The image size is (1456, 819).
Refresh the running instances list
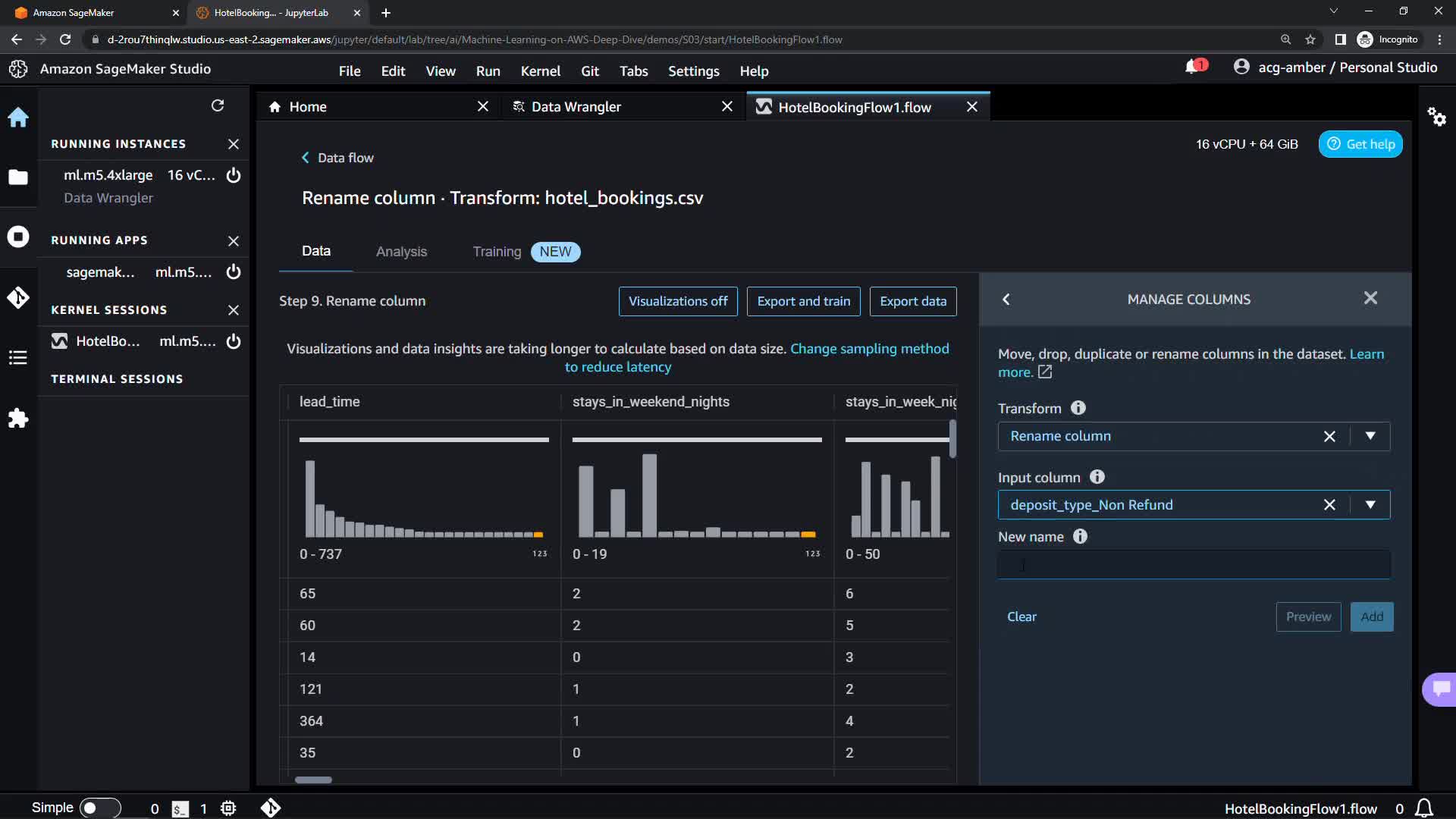click(218, 105)
